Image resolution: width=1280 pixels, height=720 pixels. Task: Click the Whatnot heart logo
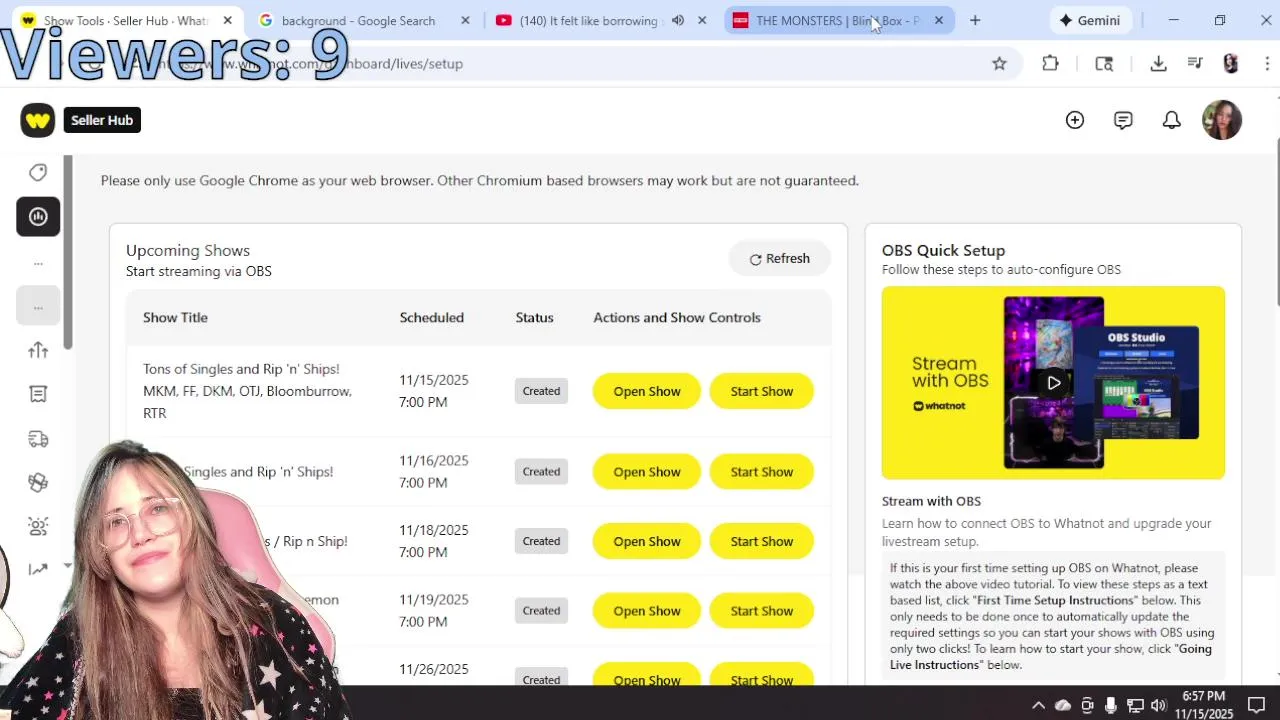pos(38,120)
